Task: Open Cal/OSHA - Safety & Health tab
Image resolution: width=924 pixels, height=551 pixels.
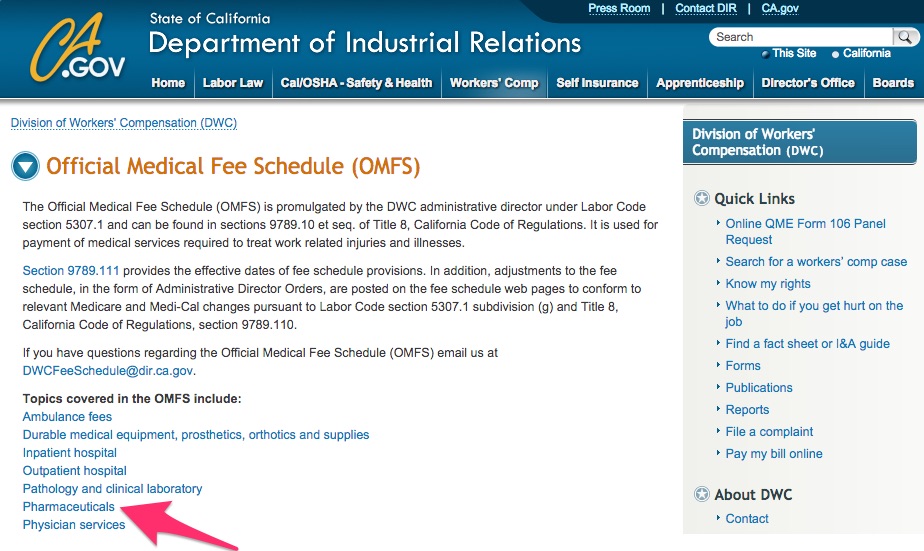Action: coord(357,83)
